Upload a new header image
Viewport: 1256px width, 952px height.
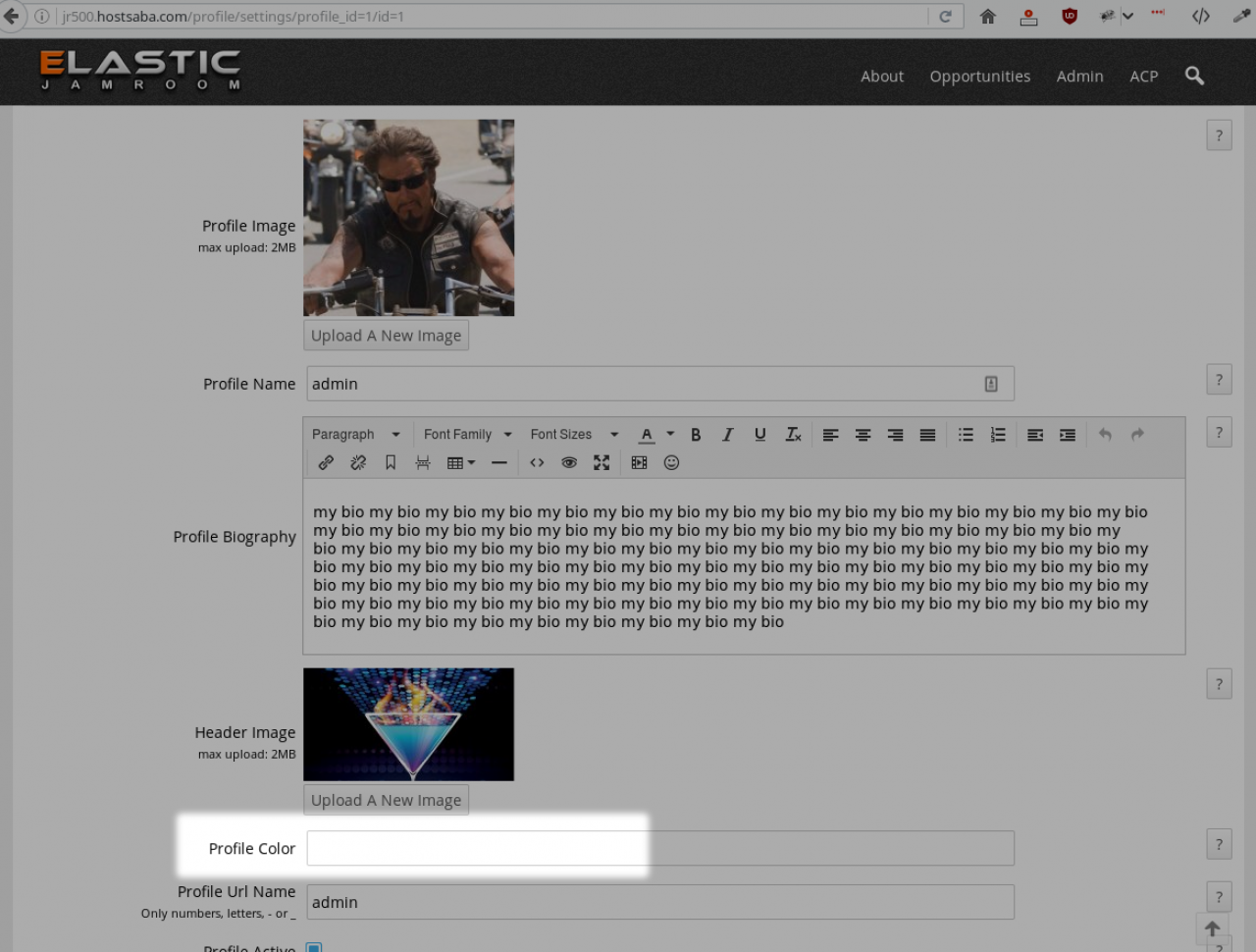coord(386,800)
